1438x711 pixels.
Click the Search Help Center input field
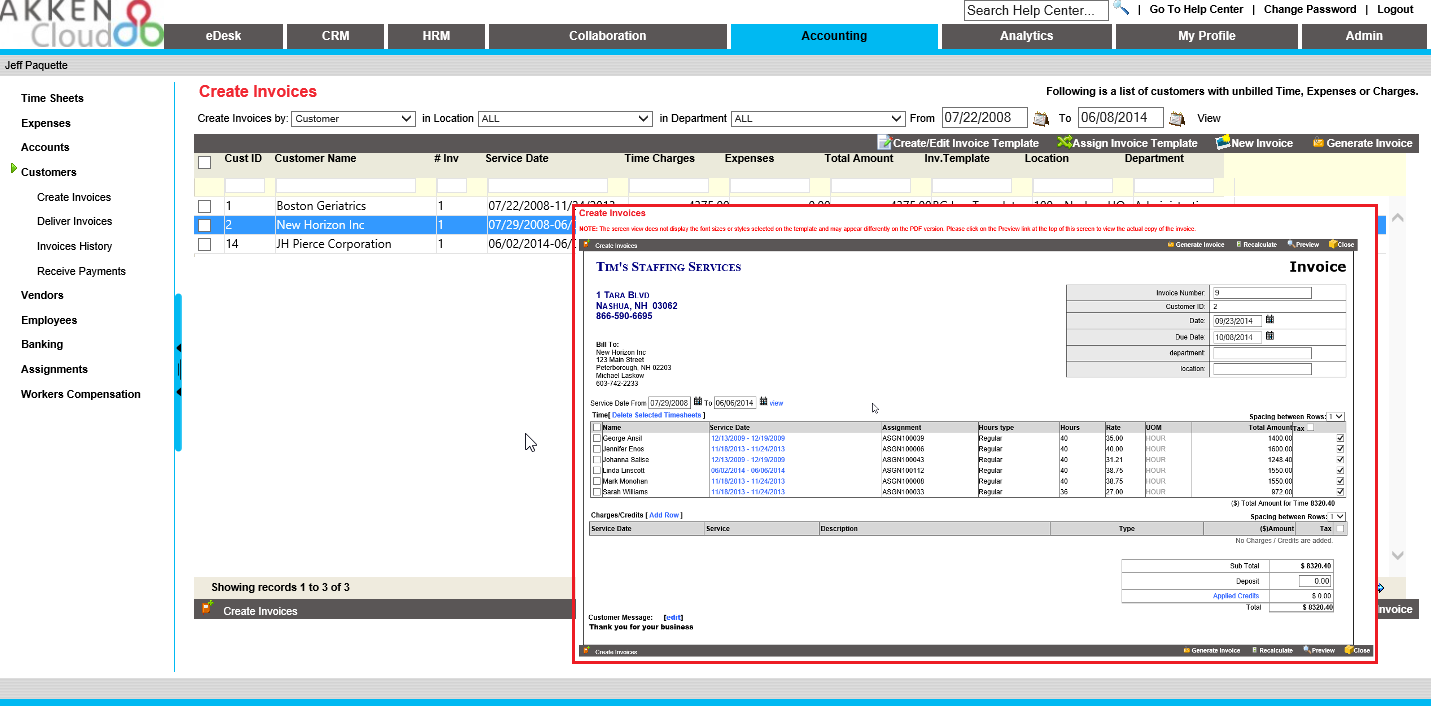[x=1036, y=11]
